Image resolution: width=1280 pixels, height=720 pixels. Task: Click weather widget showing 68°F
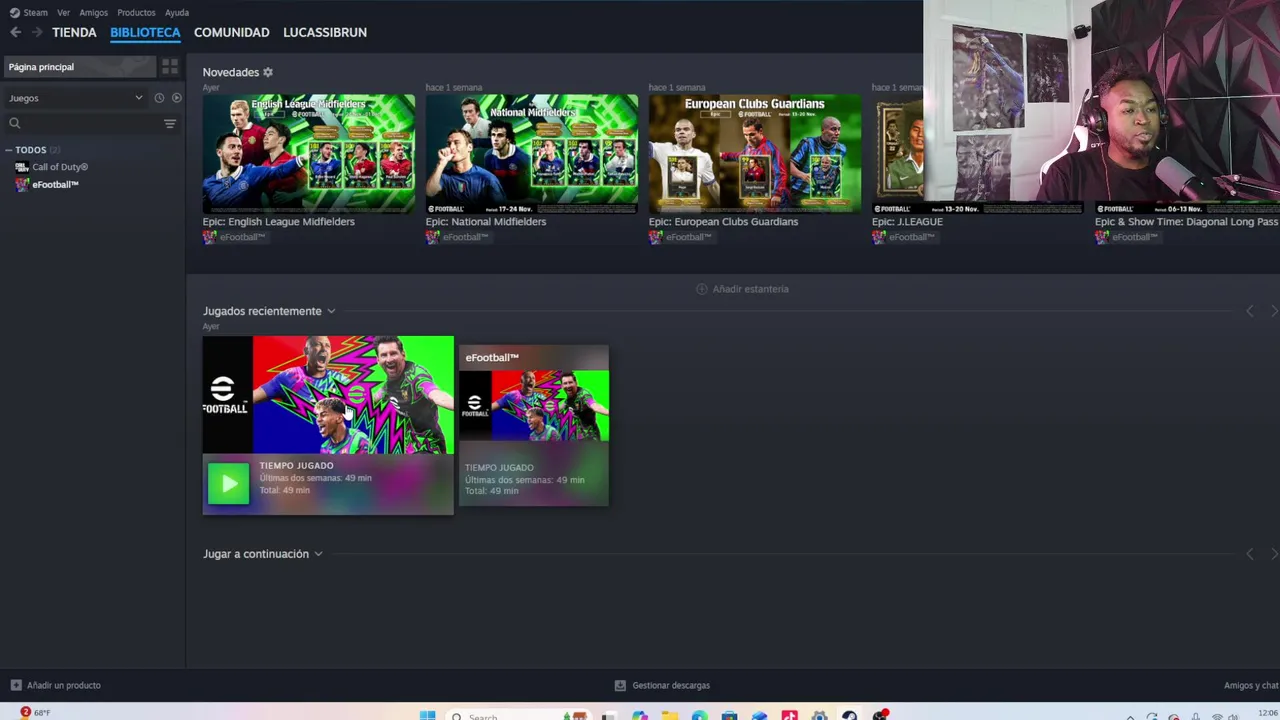(34, 713)
